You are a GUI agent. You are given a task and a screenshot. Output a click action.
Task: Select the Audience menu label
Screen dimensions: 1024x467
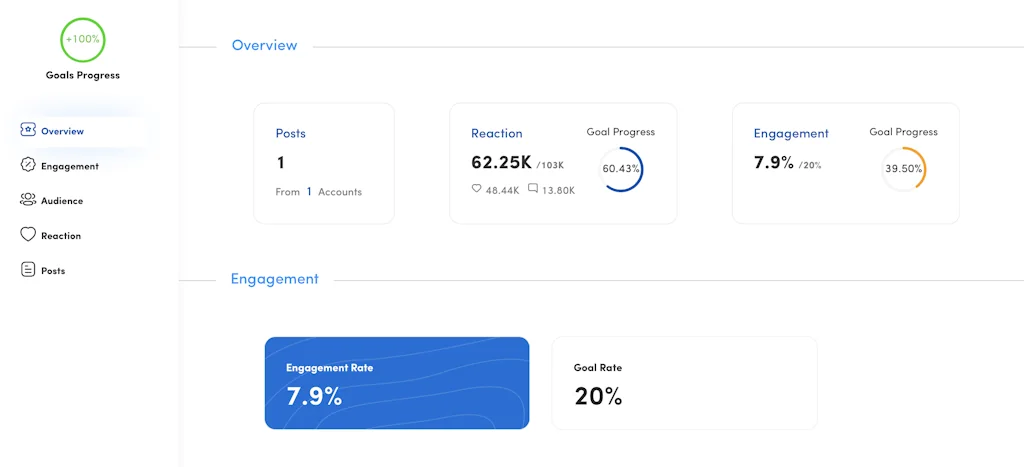pos(62,201)
